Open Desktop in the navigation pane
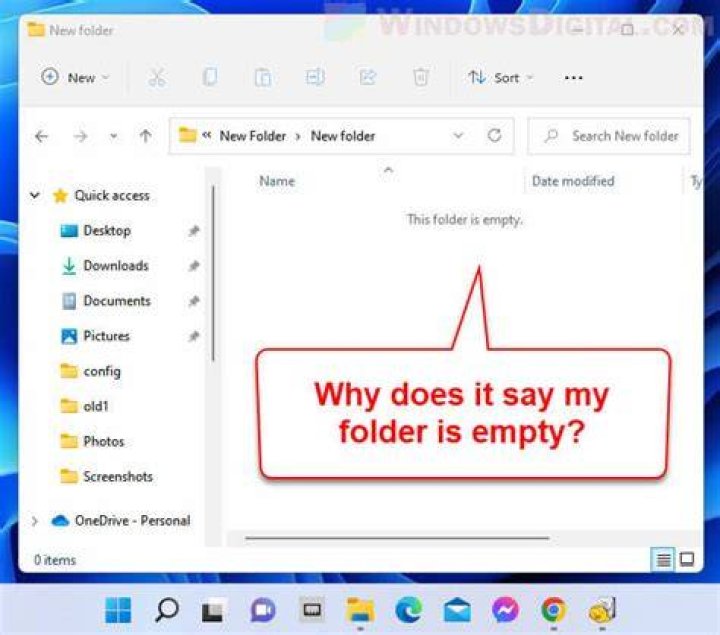The width and height of the screenshot is (720, 635). click(107, 230)
